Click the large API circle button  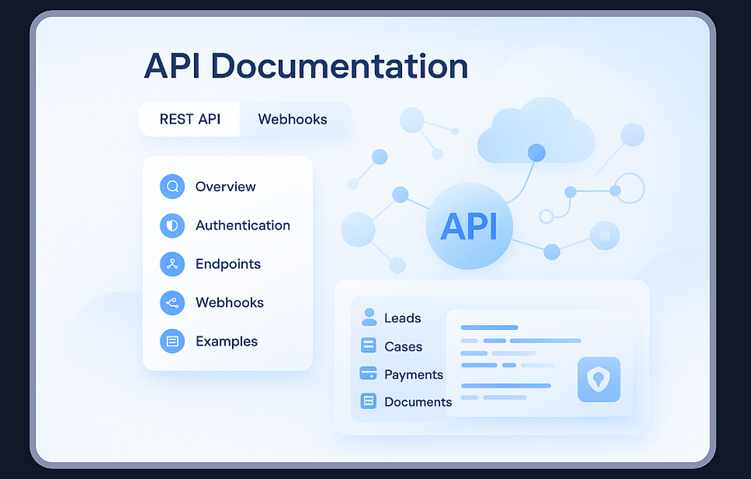[x=469, y=225]
